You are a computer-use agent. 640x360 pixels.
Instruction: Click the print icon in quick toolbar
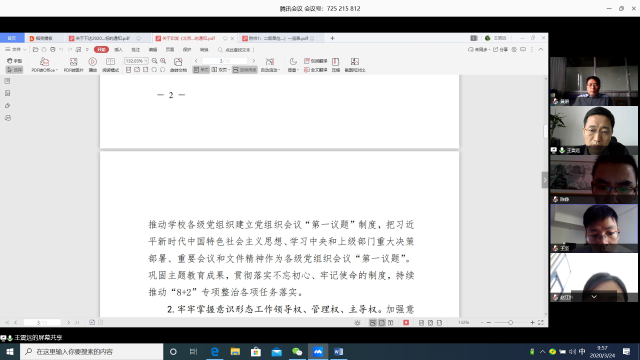(53, 50)
